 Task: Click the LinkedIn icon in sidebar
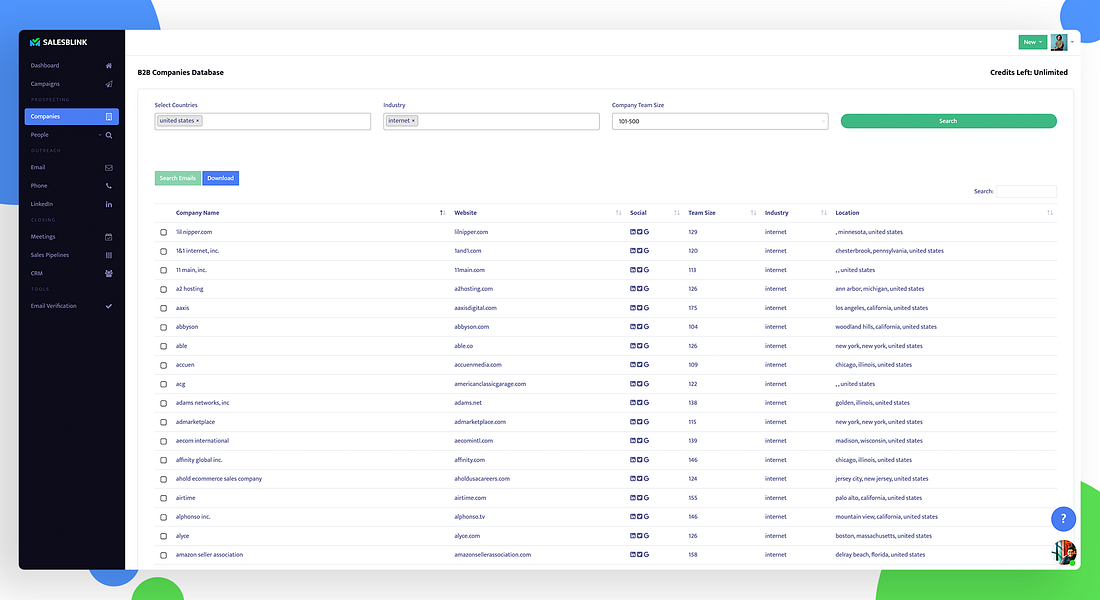(109, 204)
